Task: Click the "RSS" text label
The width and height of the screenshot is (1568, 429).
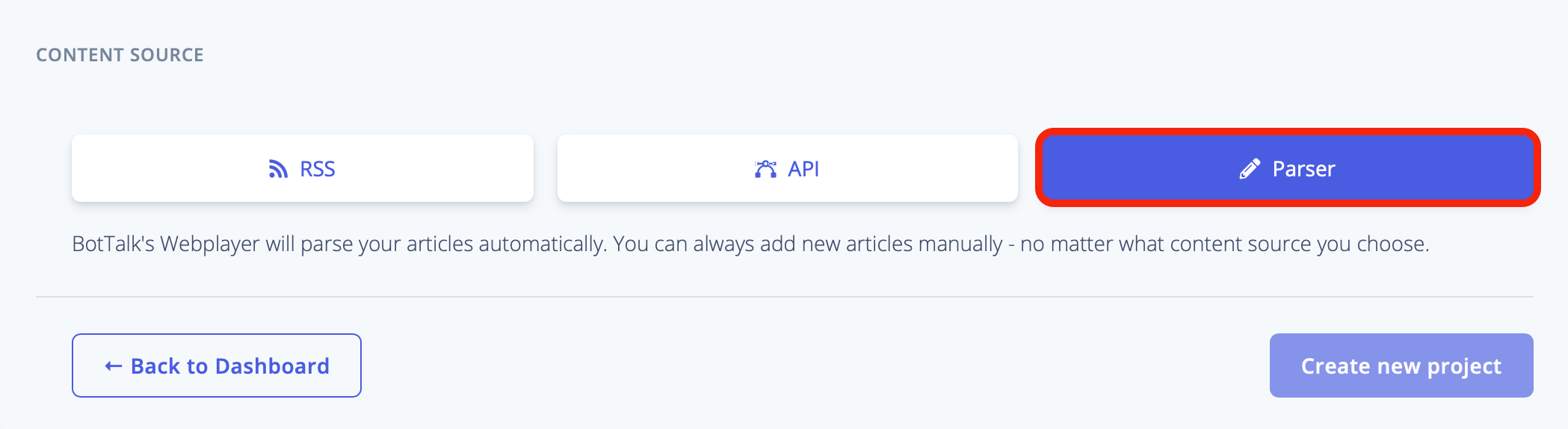Action: pos(318,169)
